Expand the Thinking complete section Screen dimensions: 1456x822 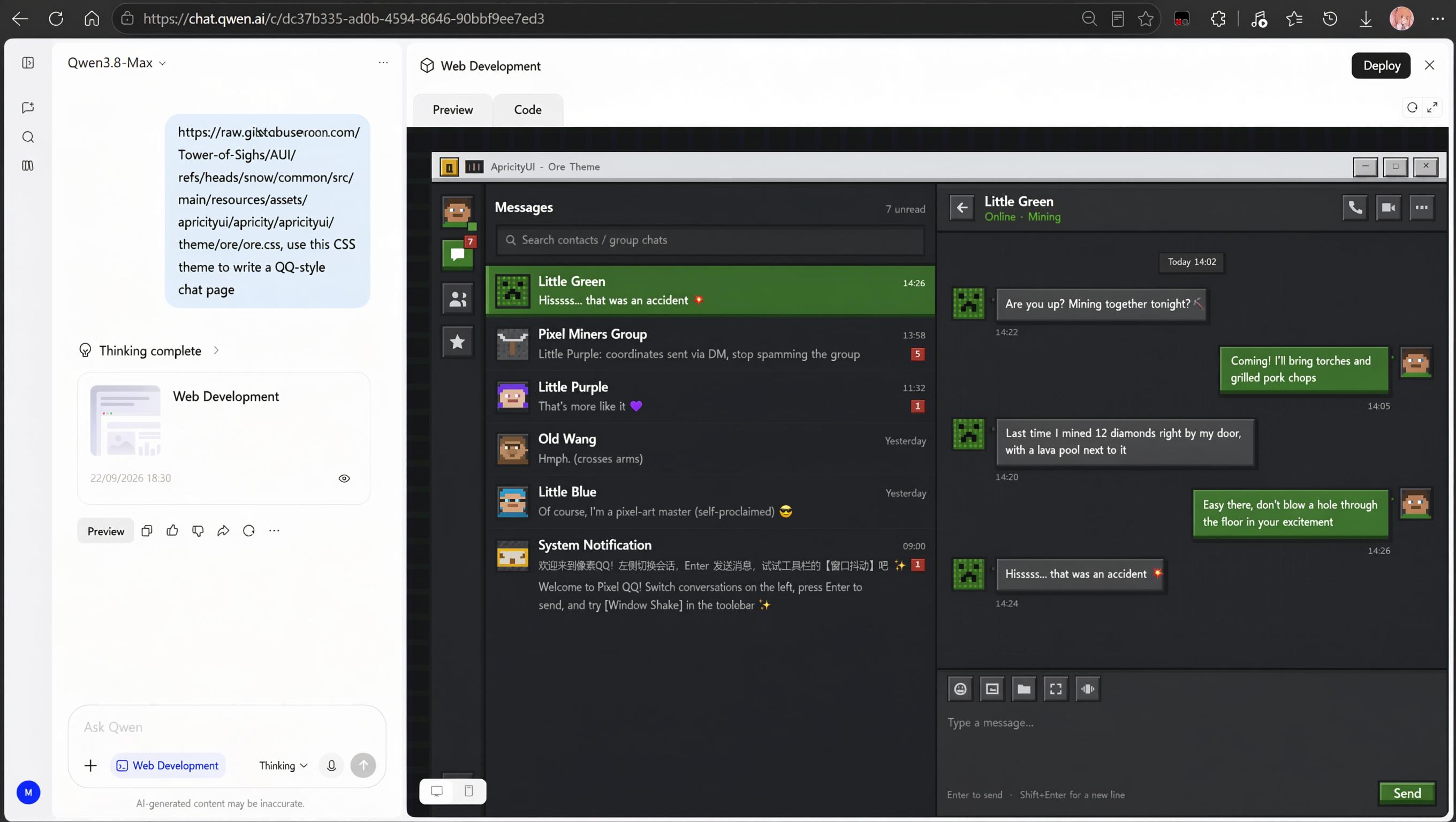(x=149, y=351)
